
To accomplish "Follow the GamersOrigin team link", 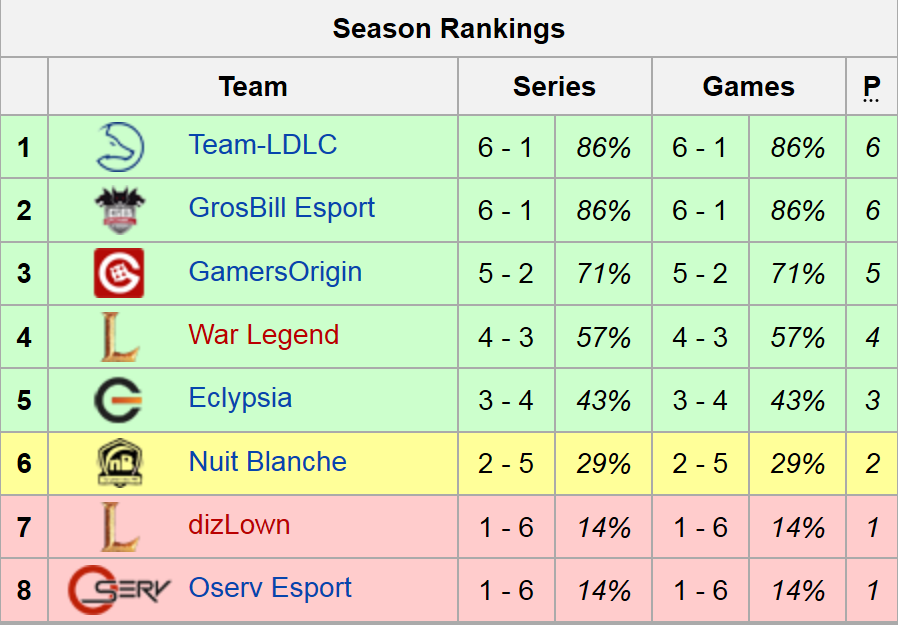I will 275,271.
